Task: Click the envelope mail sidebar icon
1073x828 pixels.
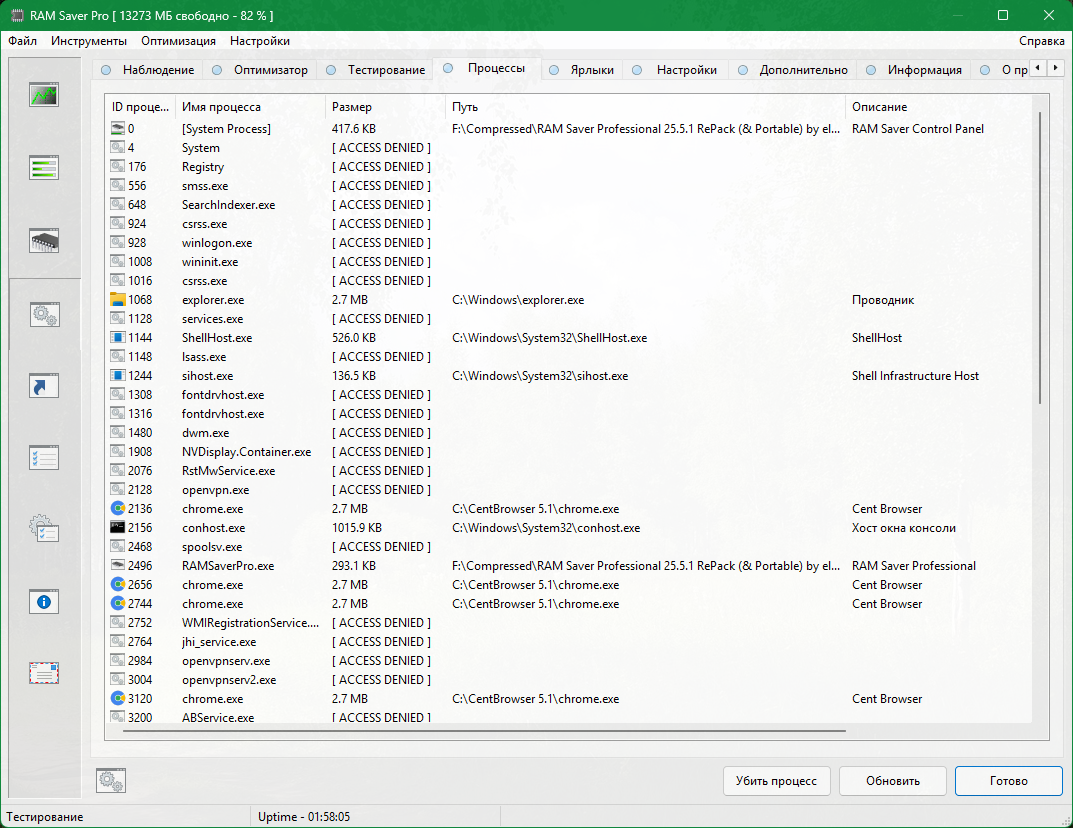Action: [x=44, y=673]
